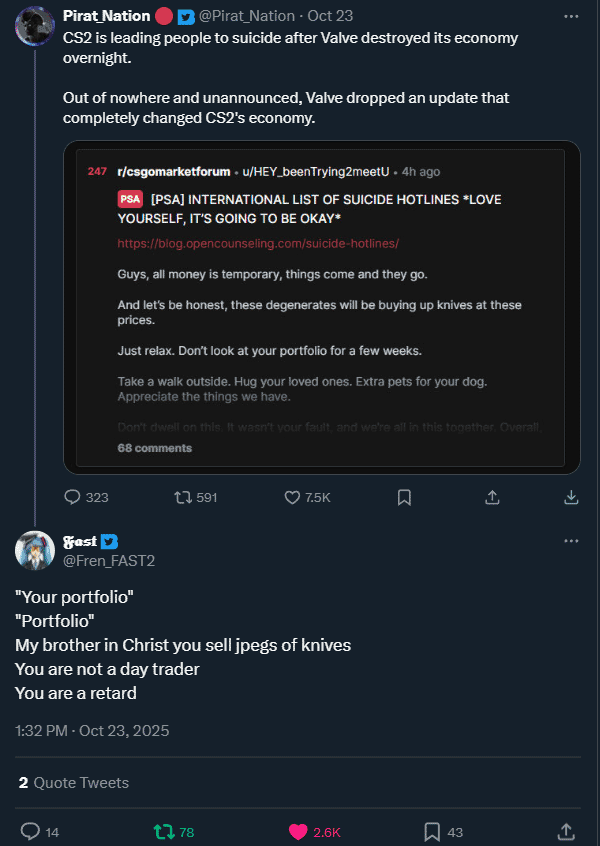Unlike the Fren_FAST2 tweet
Screen dimensions: 600x846
point(298,831)
